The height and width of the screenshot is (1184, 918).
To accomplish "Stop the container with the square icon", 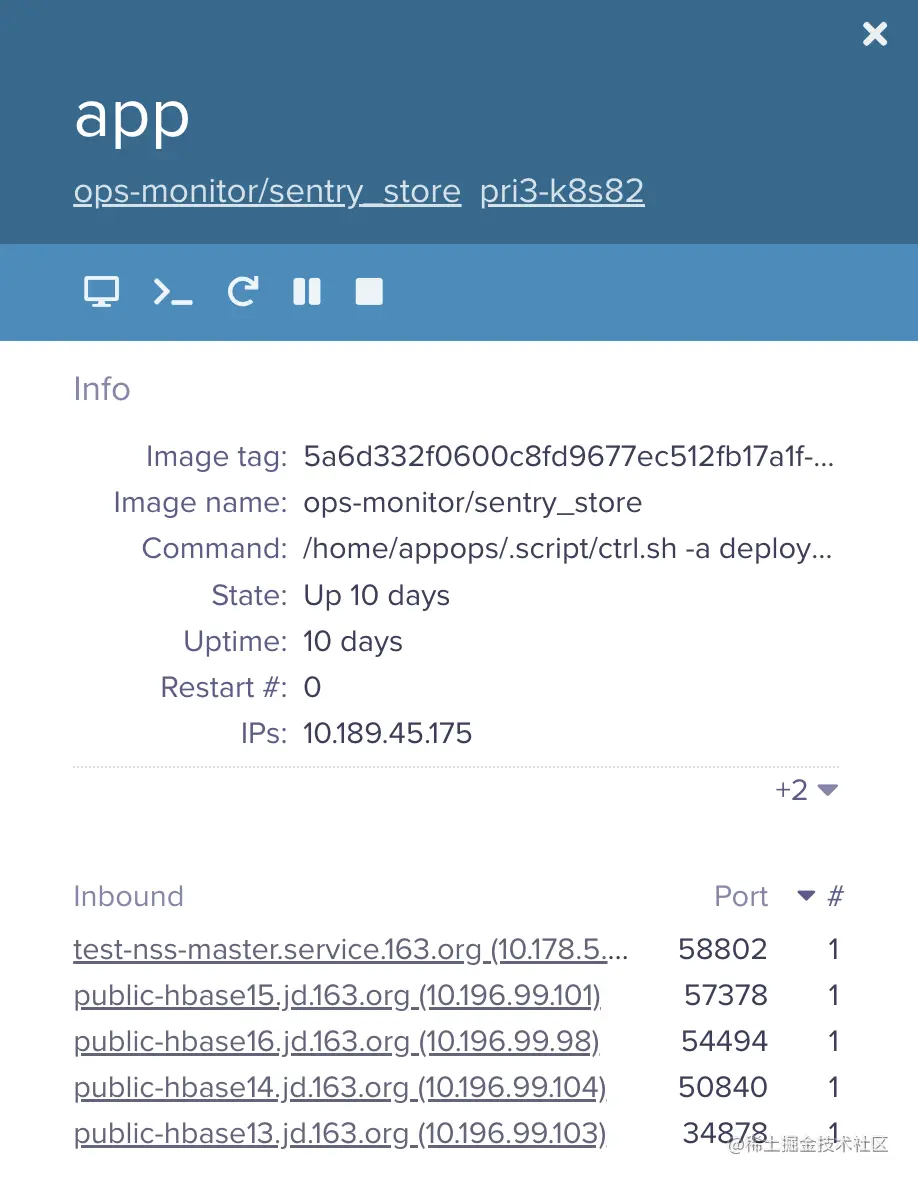I will [369, 291].
